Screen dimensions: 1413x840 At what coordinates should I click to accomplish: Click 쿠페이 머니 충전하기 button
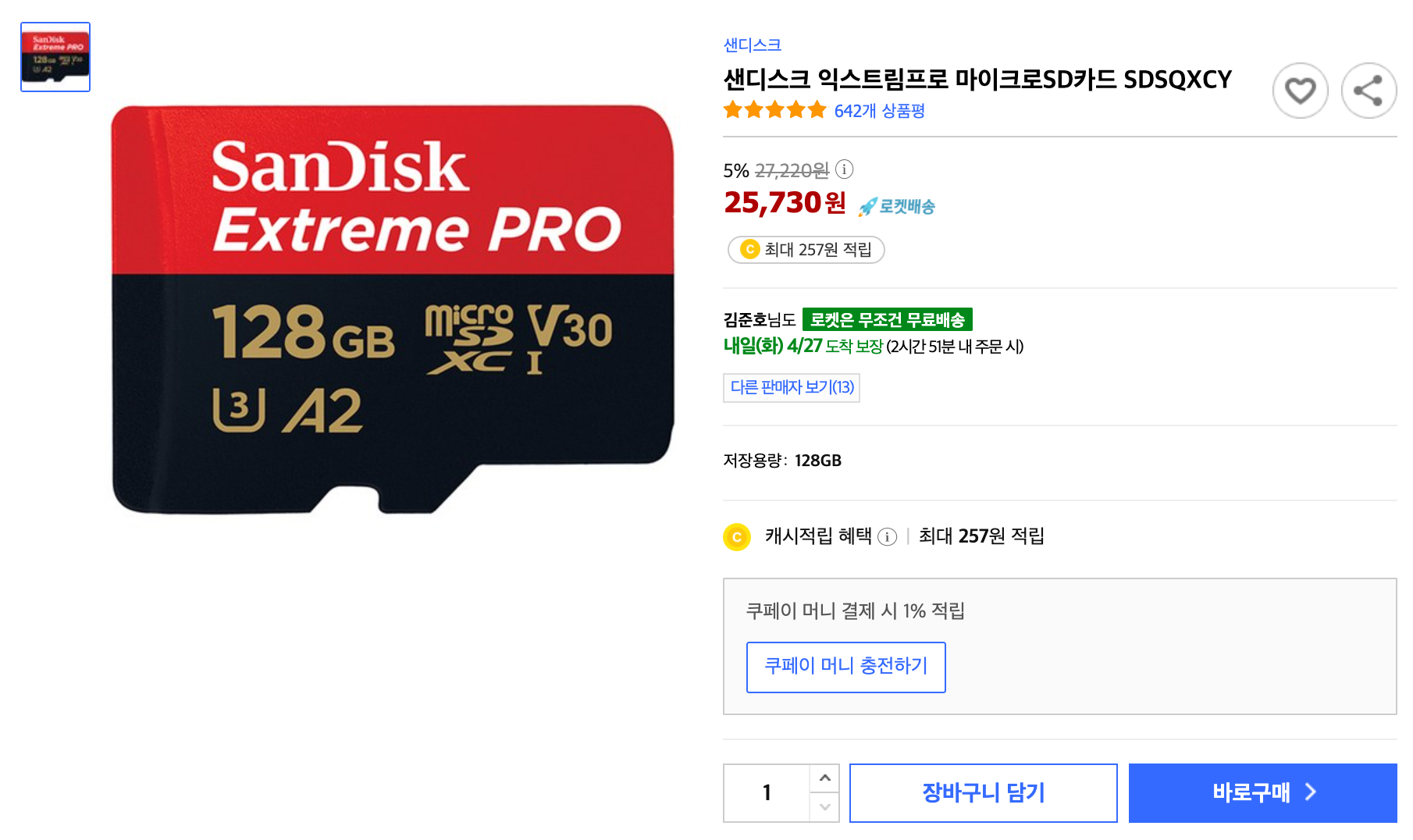pyautogui.click(x=846, y=667)
